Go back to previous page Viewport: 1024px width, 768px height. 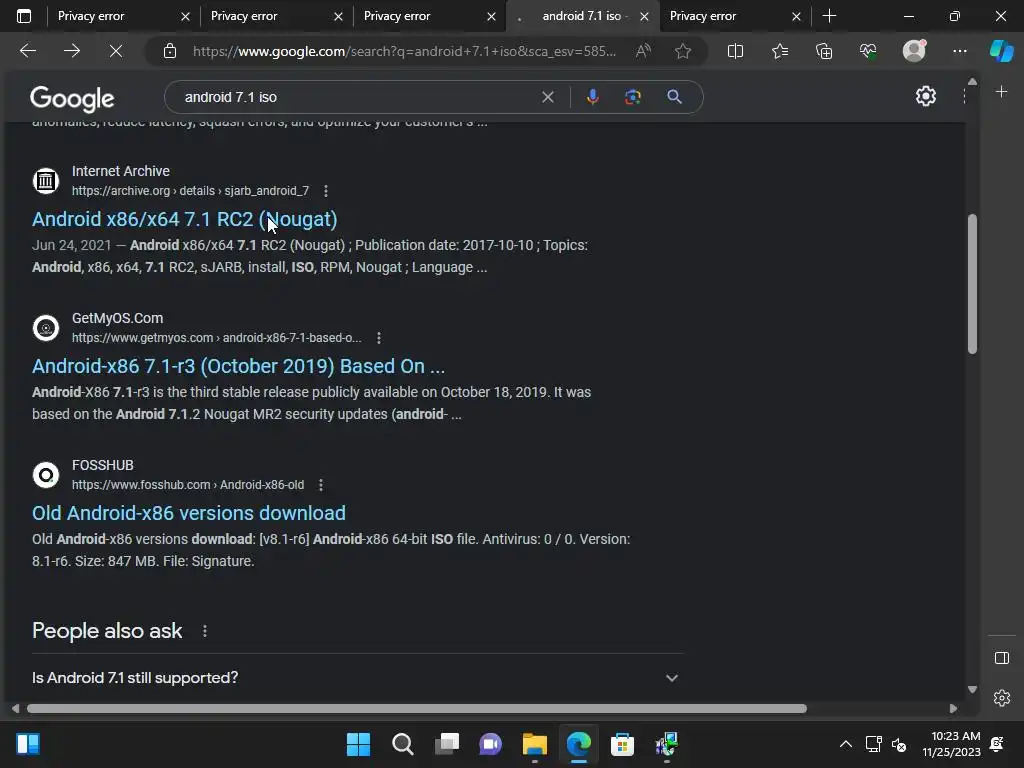click(x=28, y=51)
